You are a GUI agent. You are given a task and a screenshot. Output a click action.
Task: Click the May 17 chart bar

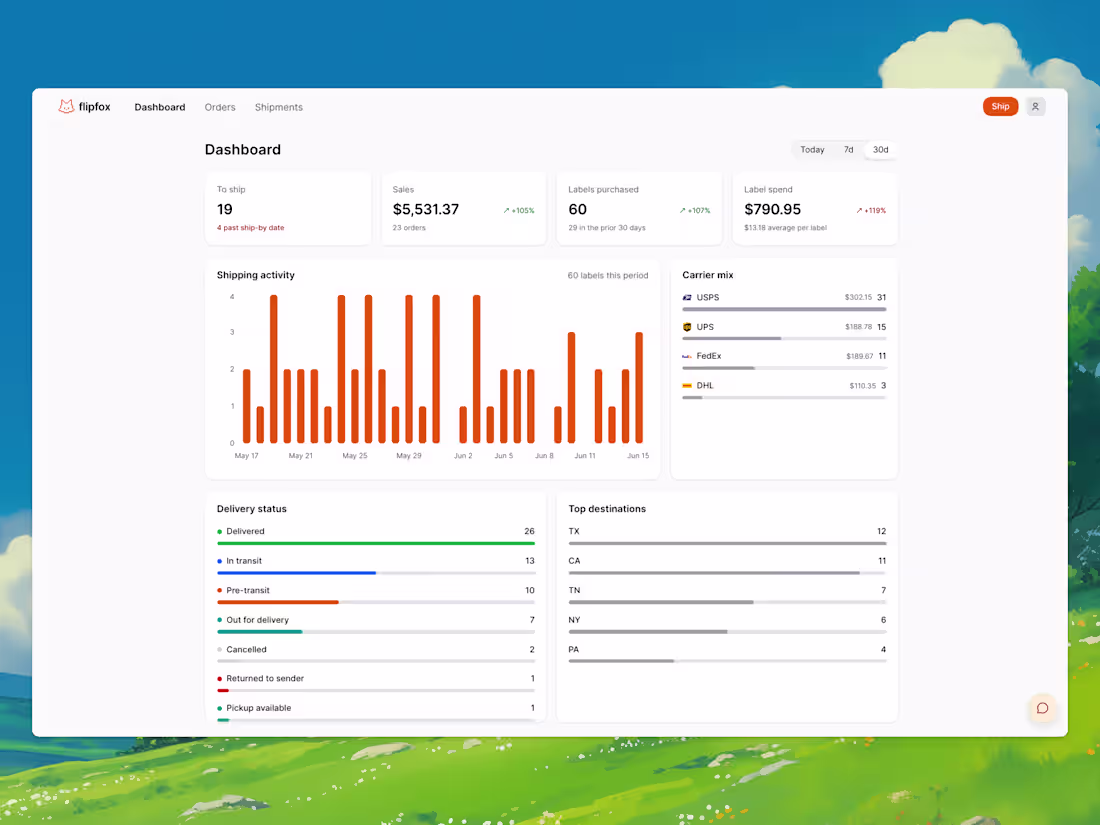click(247, 406)
